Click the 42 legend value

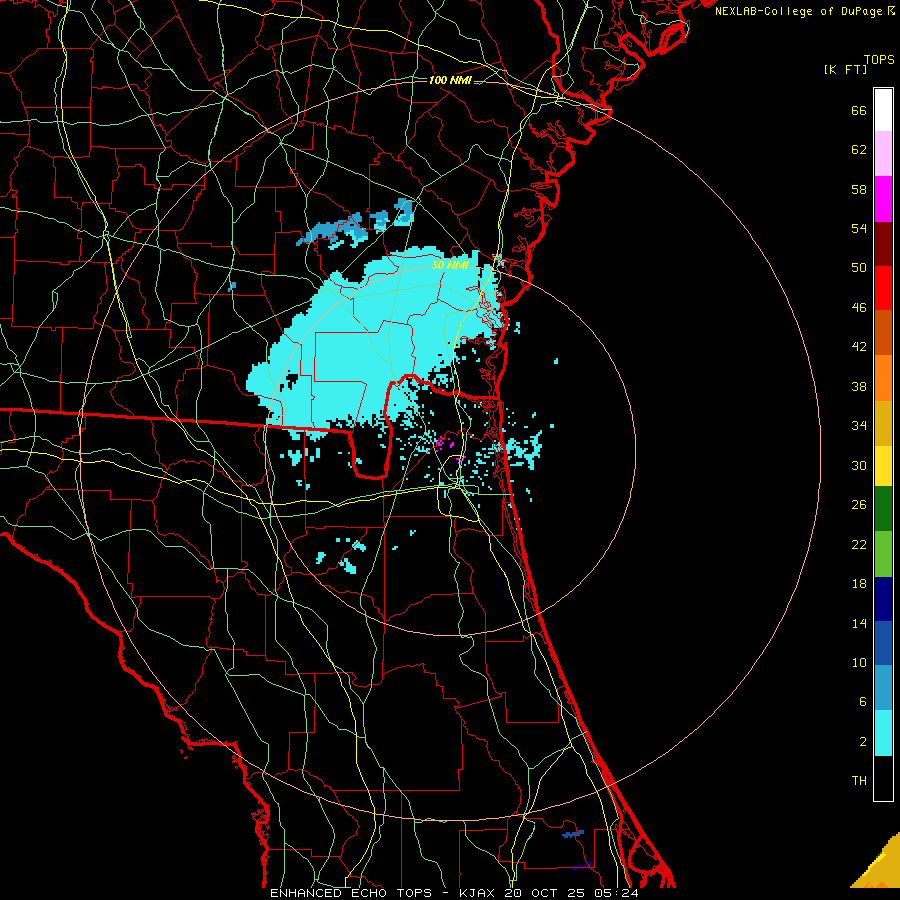[859, 346]
